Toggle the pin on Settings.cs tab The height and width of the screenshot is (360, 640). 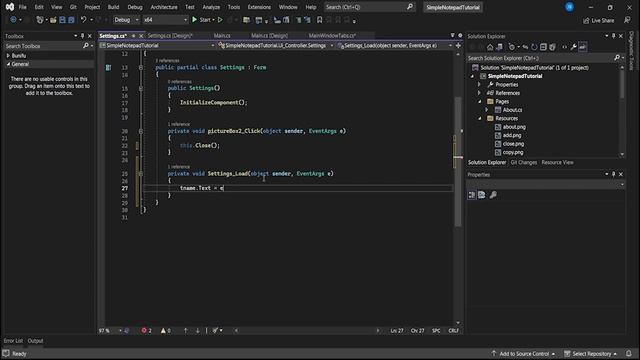coord(133,36)
